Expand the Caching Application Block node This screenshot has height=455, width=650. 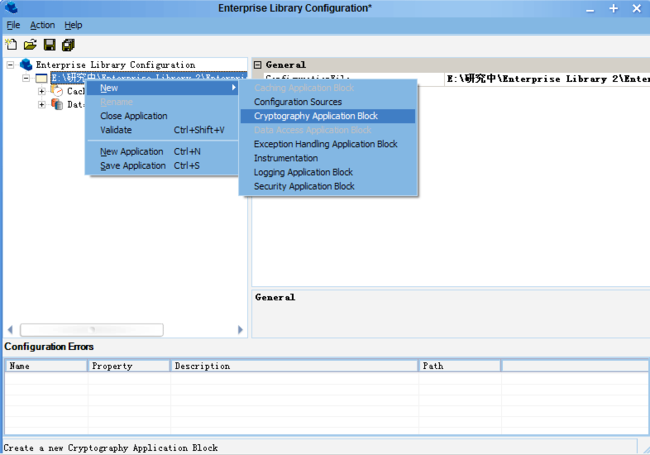pos(41,91)
